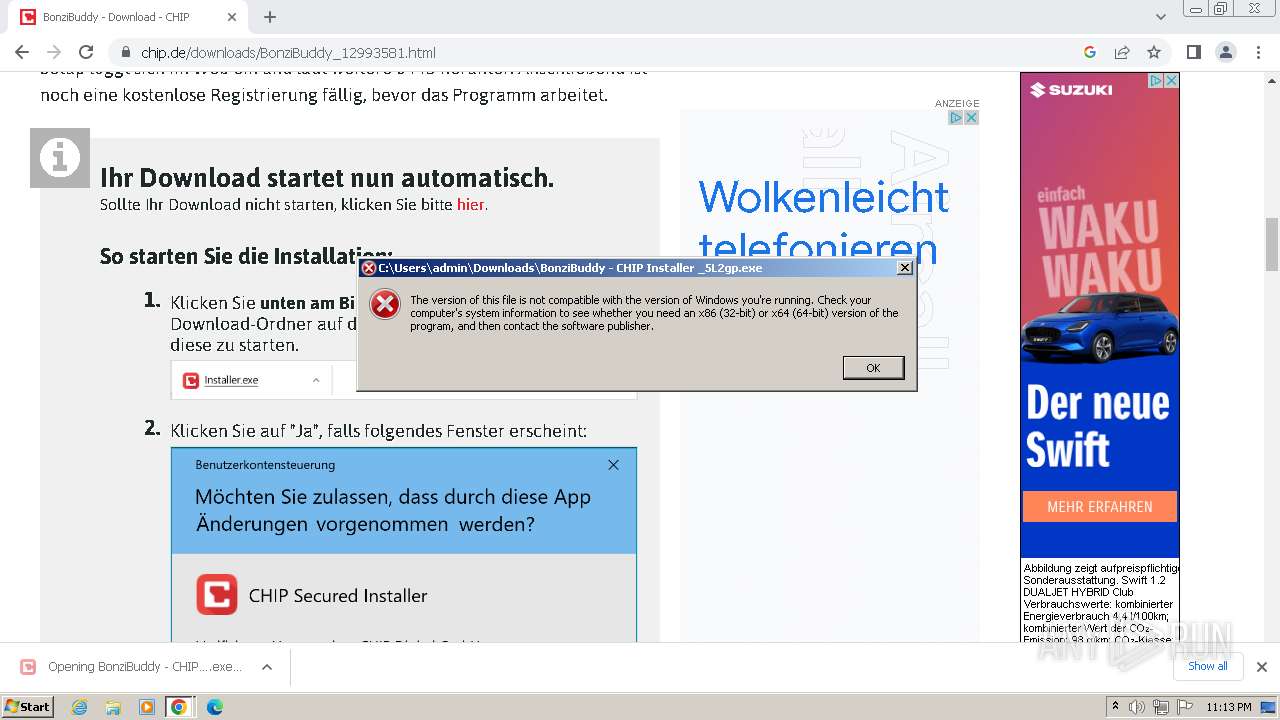Open the Chrome profile avatar

click(x=1226, y=52)
